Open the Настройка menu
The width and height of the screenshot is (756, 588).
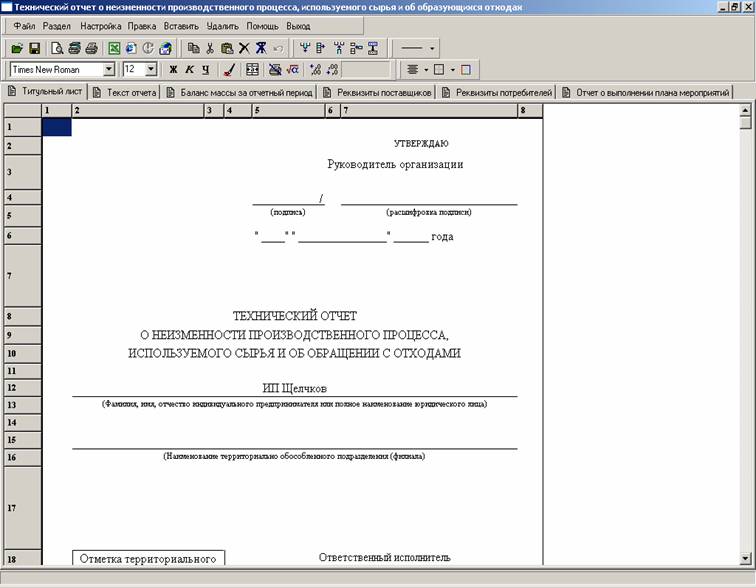coord(101,26)
